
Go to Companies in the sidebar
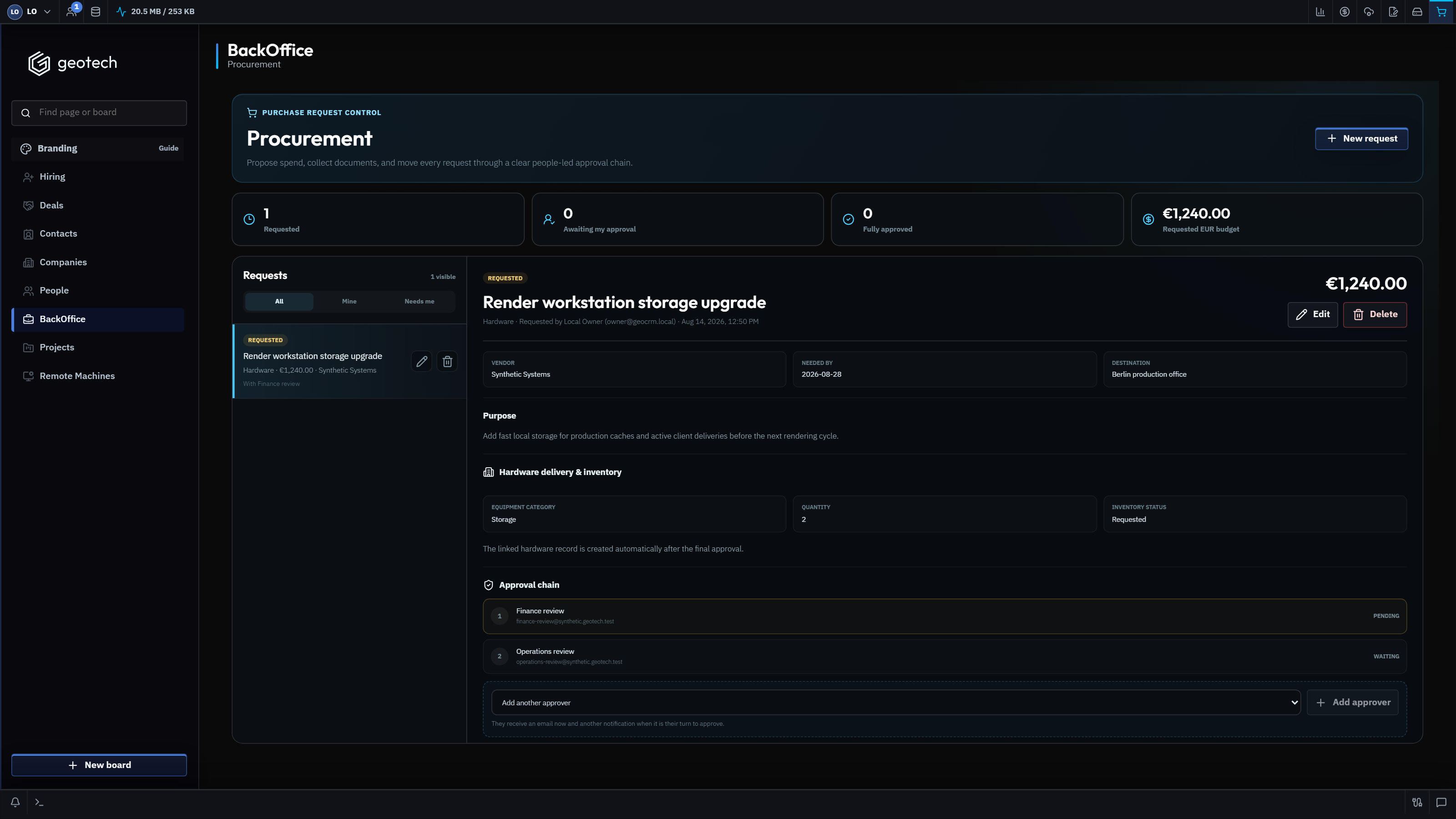pos(98,262)
